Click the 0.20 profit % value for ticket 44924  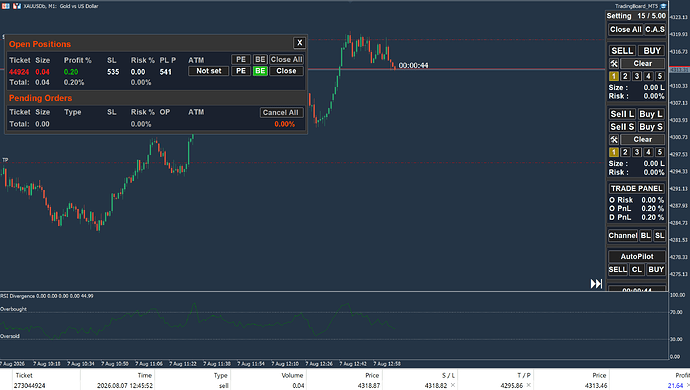71,72
